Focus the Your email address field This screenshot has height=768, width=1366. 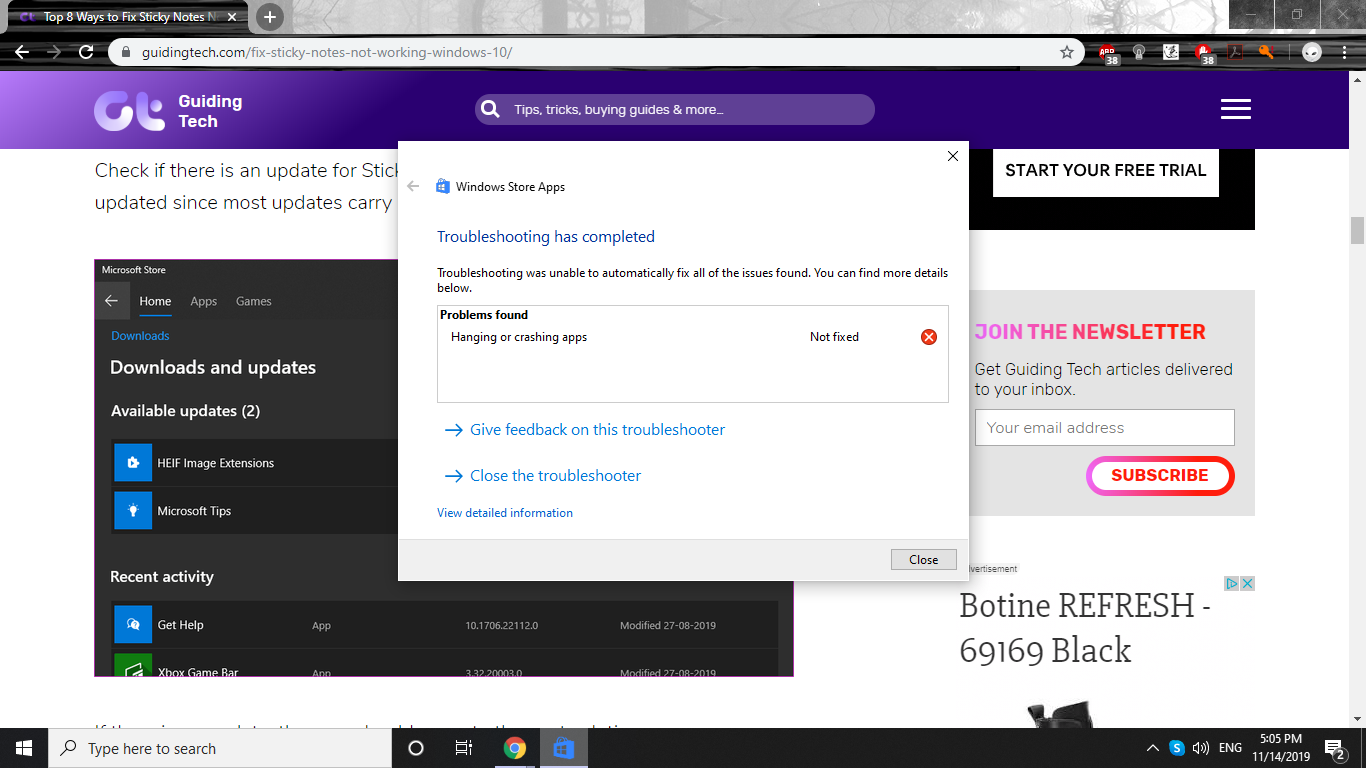(1105, 427)
